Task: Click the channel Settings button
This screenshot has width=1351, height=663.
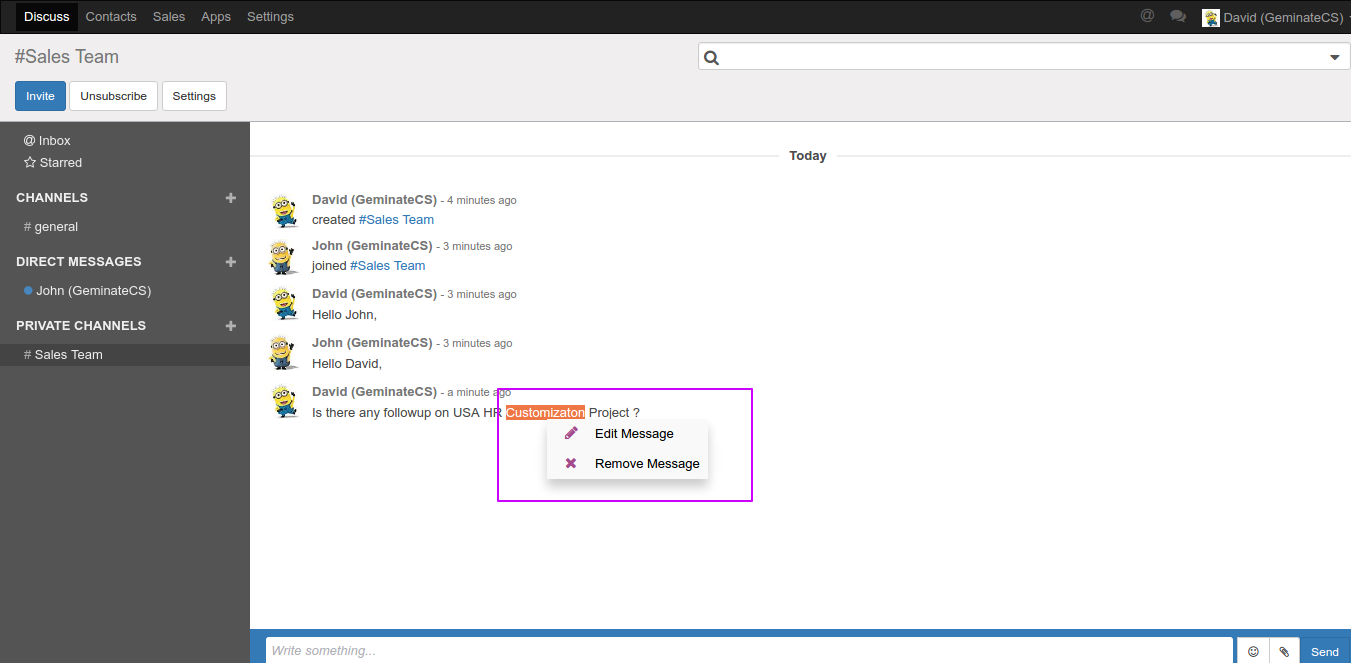Action: 194,96
